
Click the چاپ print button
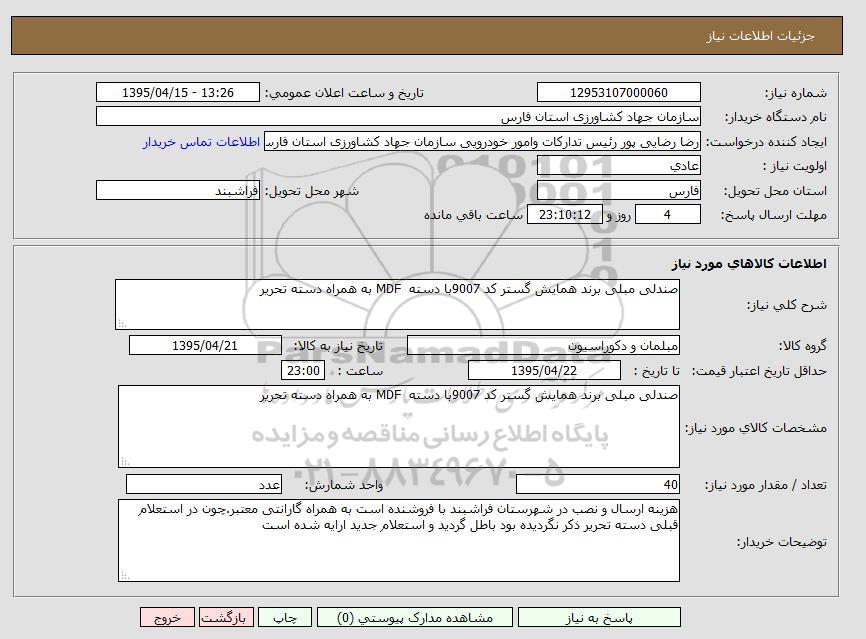[285, 617]
